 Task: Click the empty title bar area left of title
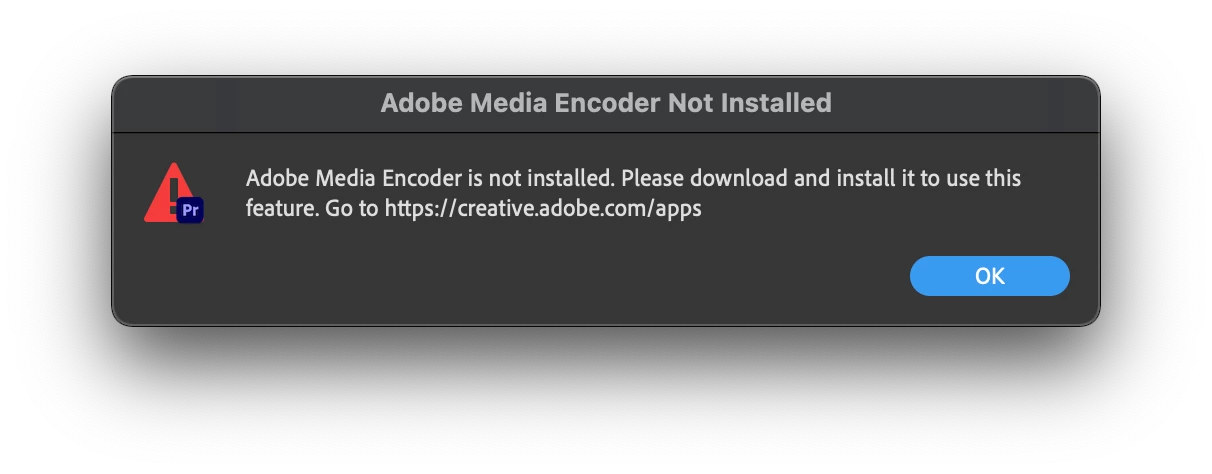[x=245, y=103]
